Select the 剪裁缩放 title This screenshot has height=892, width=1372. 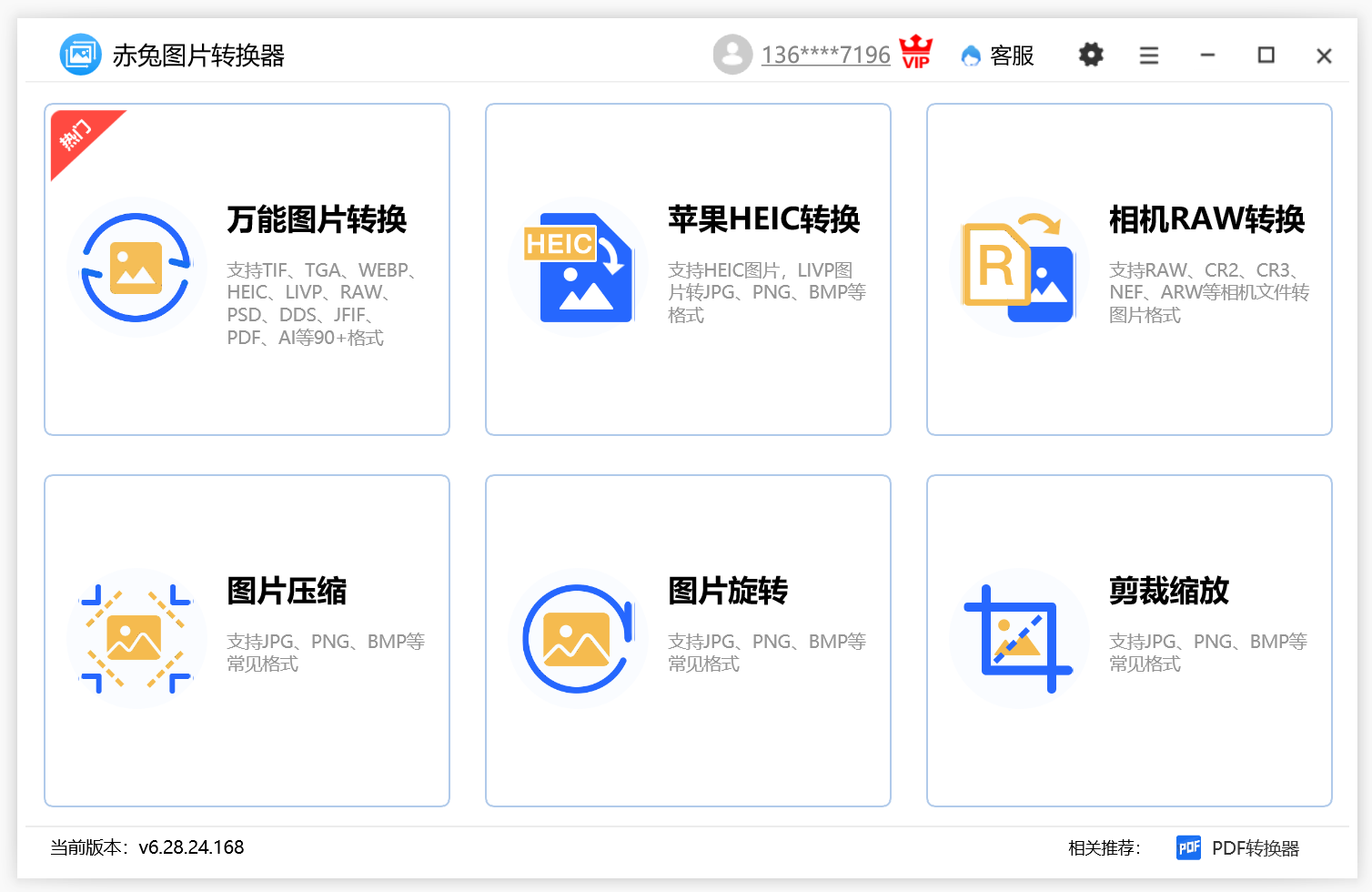click(1169, 591)
